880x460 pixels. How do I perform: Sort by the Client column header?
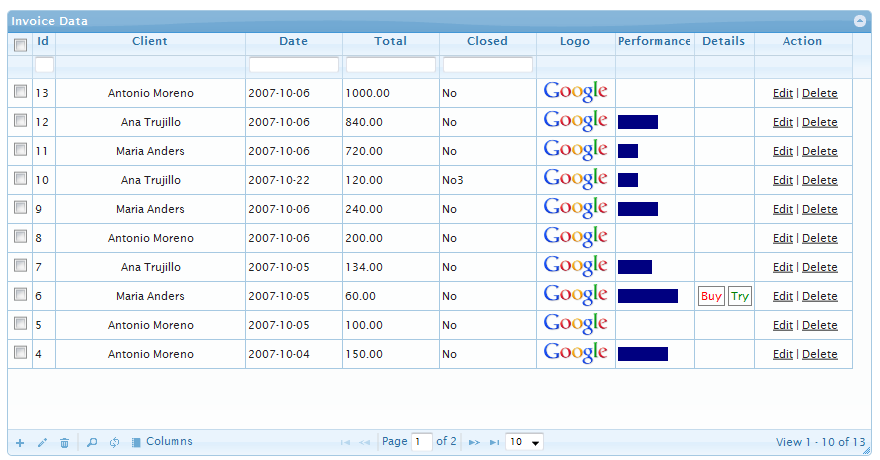pos(150,42)
